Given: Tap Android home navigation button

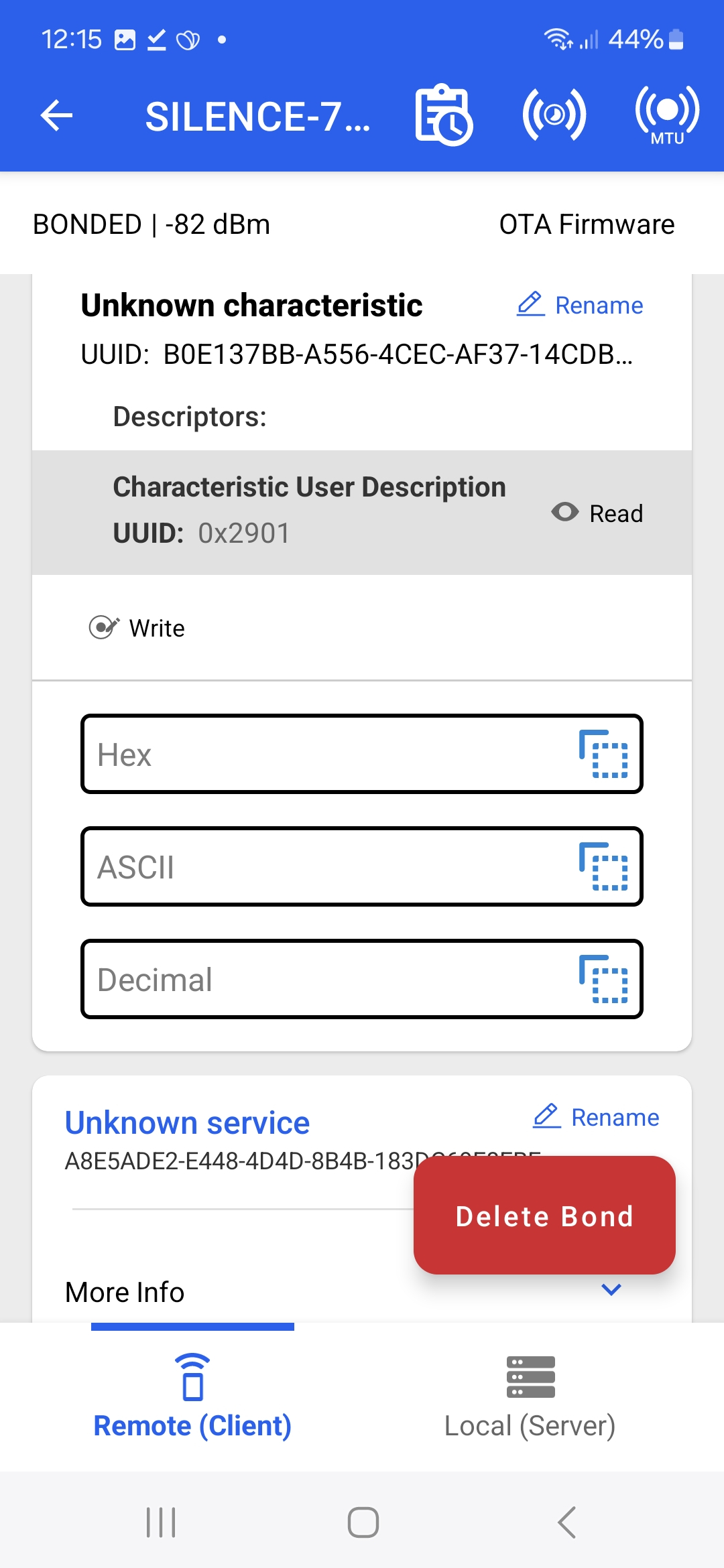Looking at the screenshot, I should pos(363,1522).
